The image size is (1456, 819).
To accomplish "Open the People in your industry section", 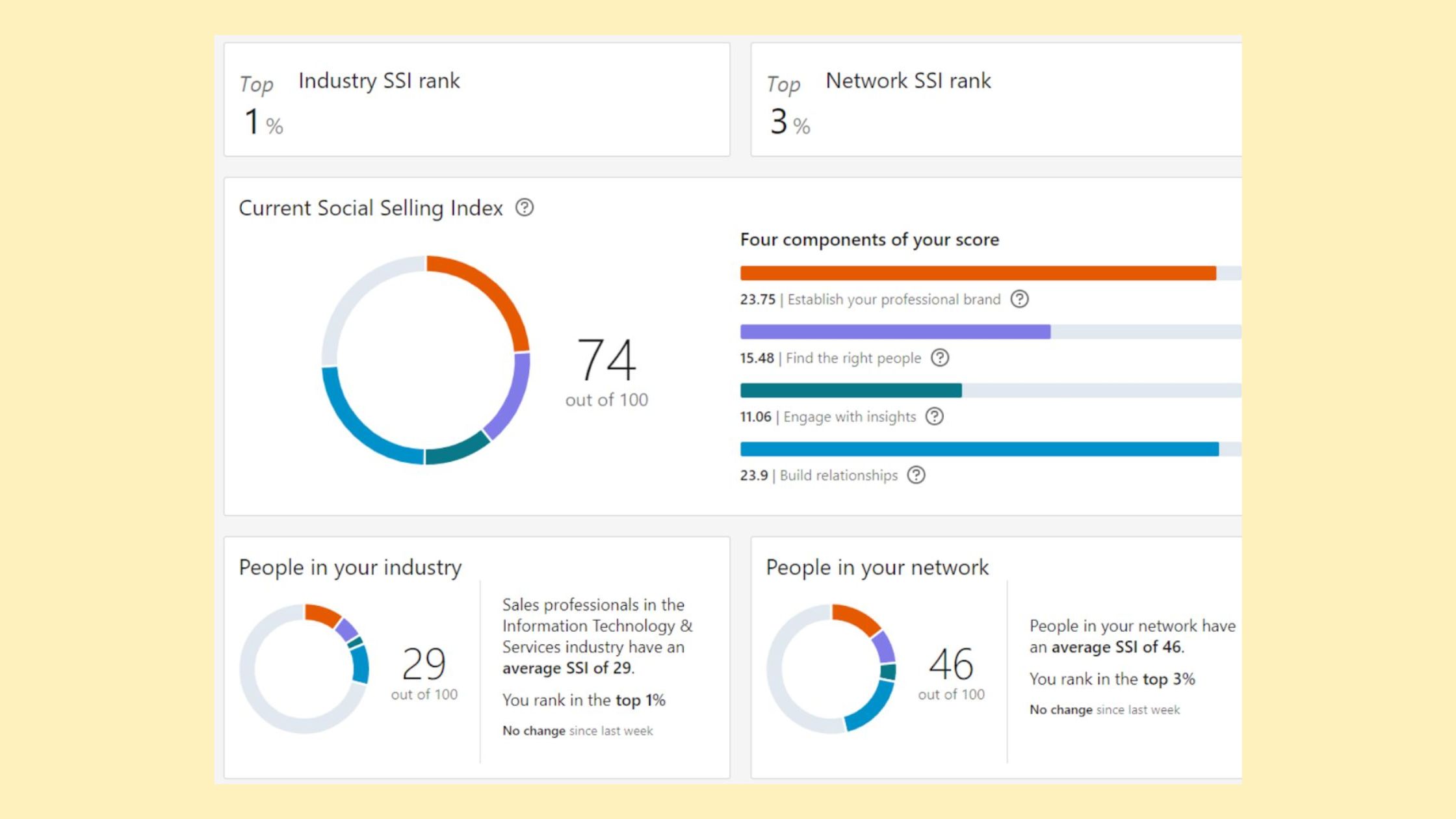I will (x=350, y=567).
